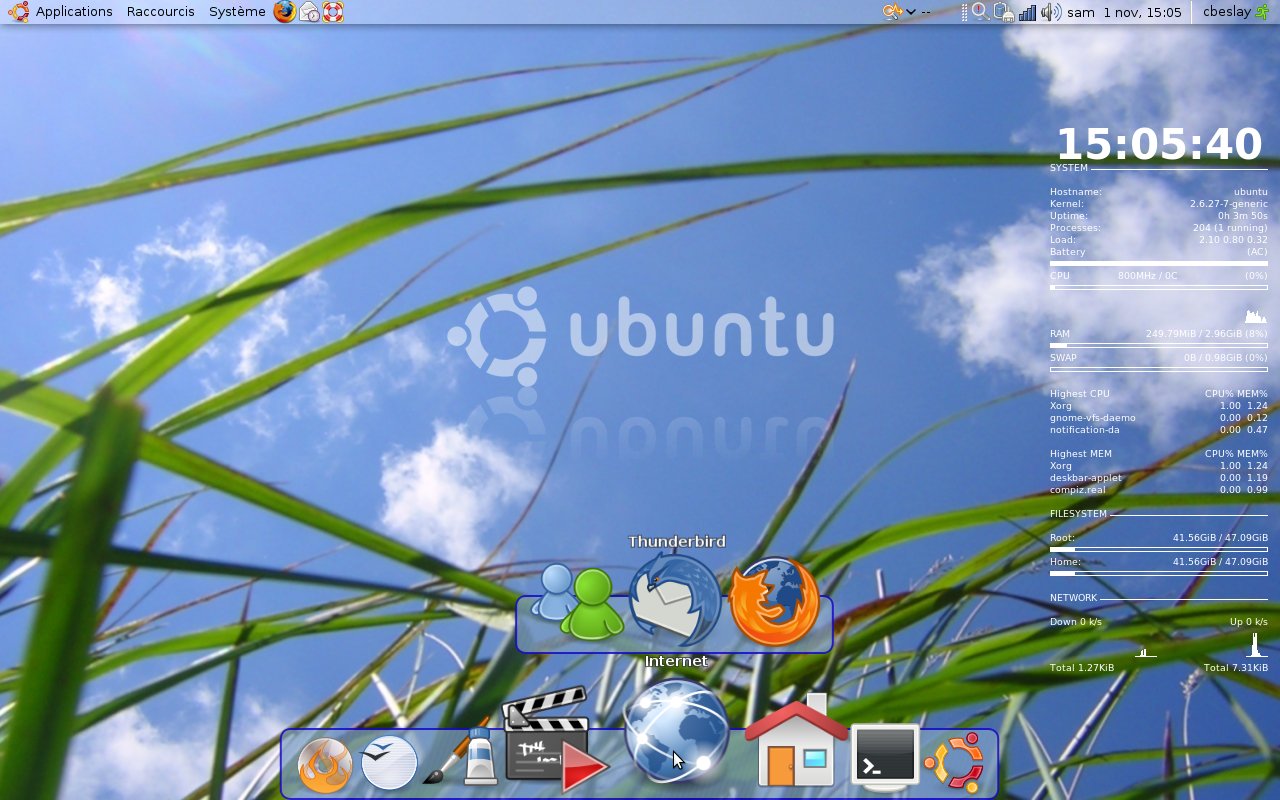Screen dimensions: 1280x800
Task: Click the Kernel 2.6.27-7-generic line
Action: [1159, 204]
